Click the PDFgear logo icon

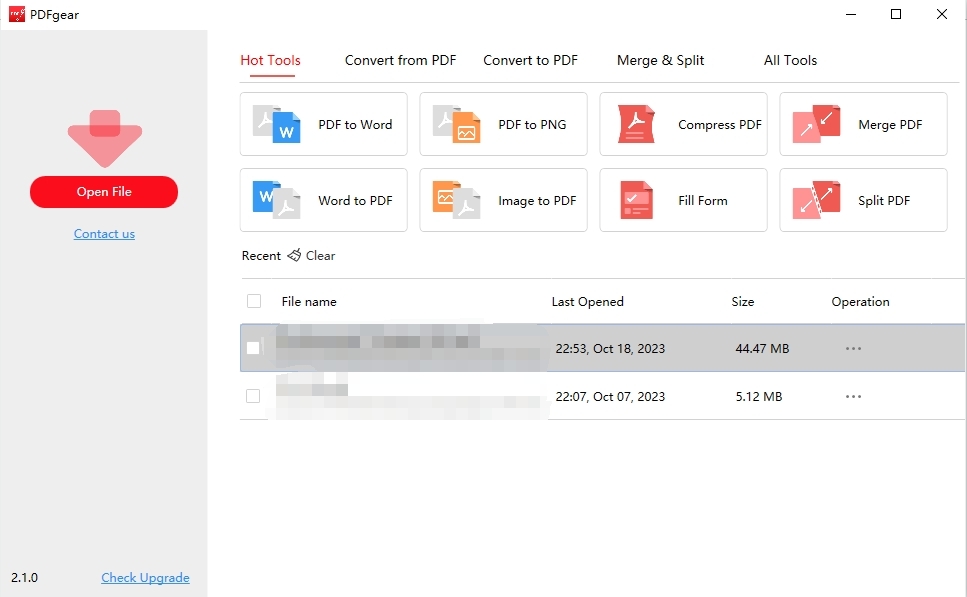click(17, 14)
